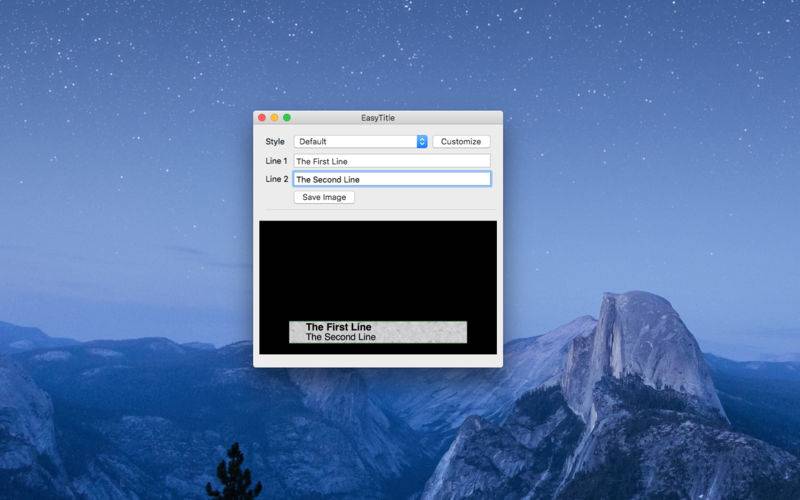Click the Customize button

(461, 141)
